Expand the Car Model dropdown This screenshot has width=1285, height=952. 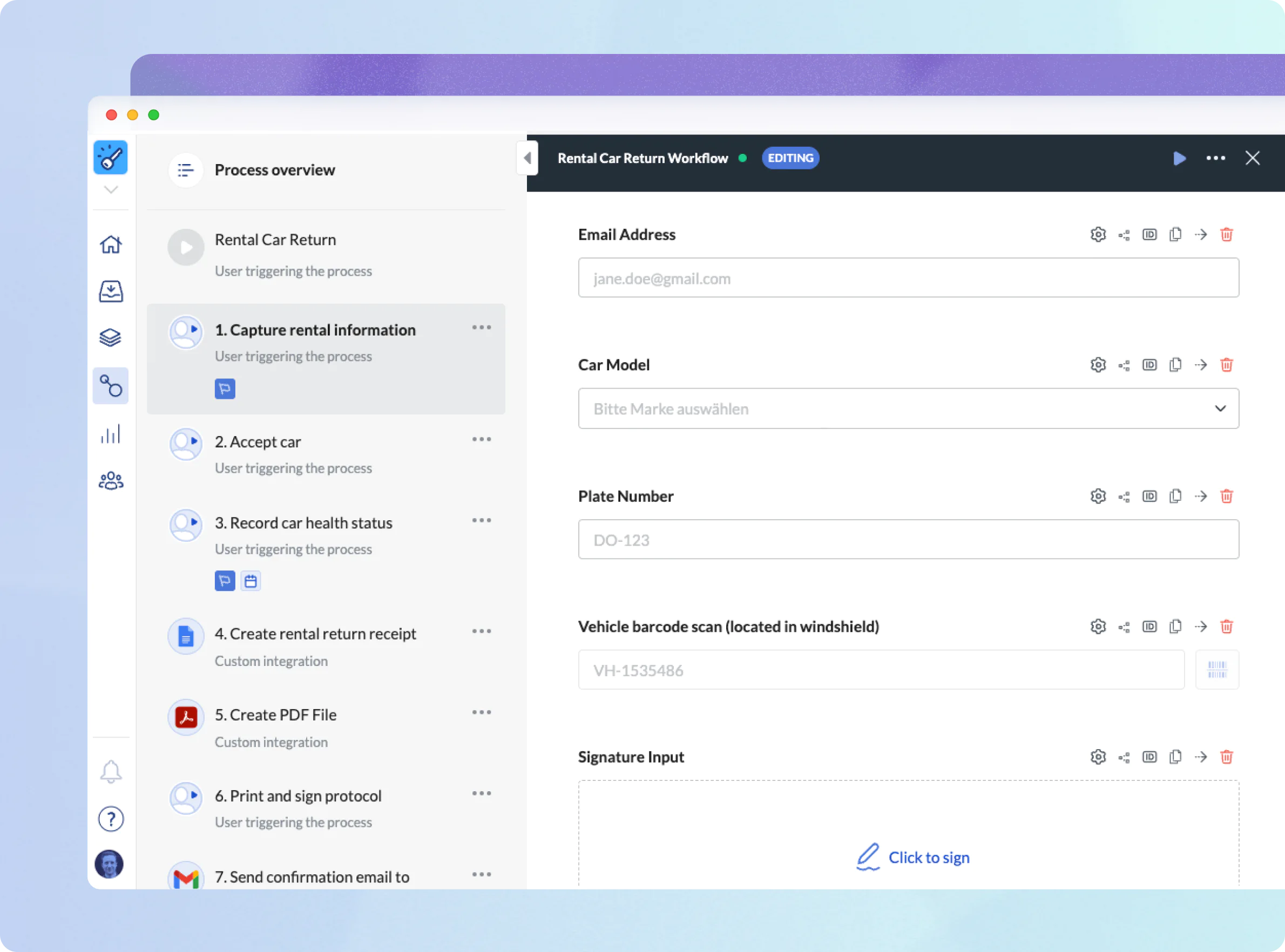(x=1220, y=409)
